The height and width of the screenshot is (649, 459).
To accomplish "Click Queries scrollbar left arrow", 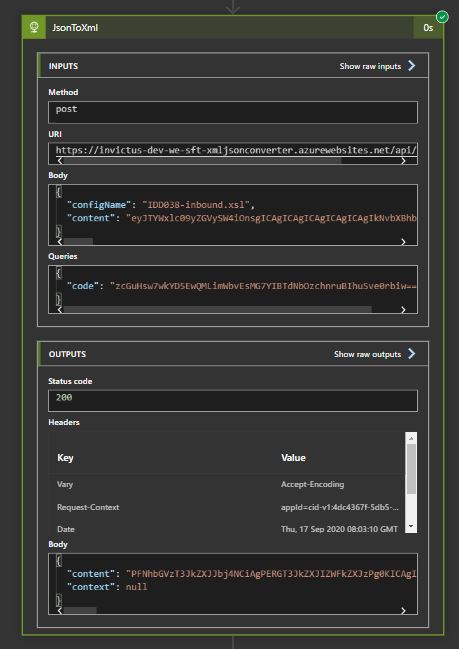I will click(60, 310).
